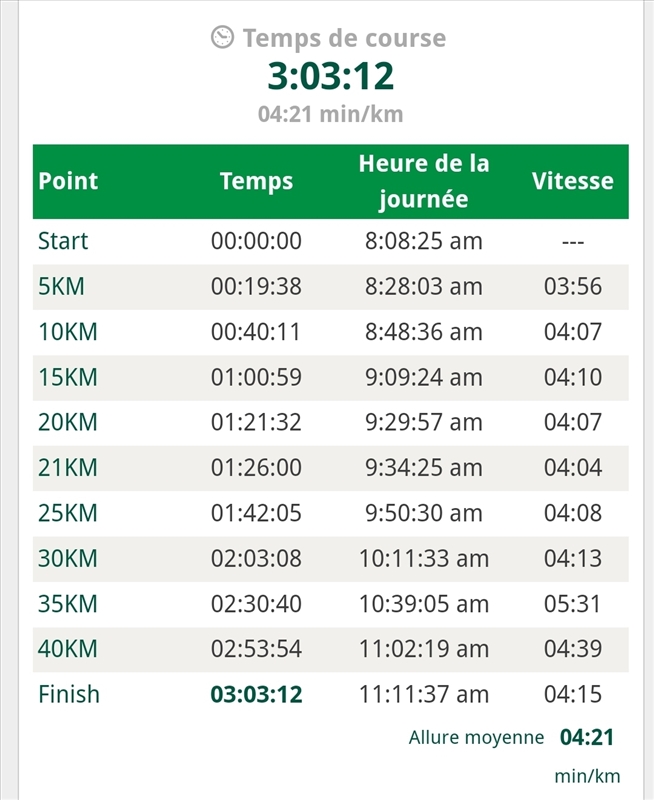Screen dimensions: 654x800
Task: Select the 20KM split label
Action: coord(68,422)
